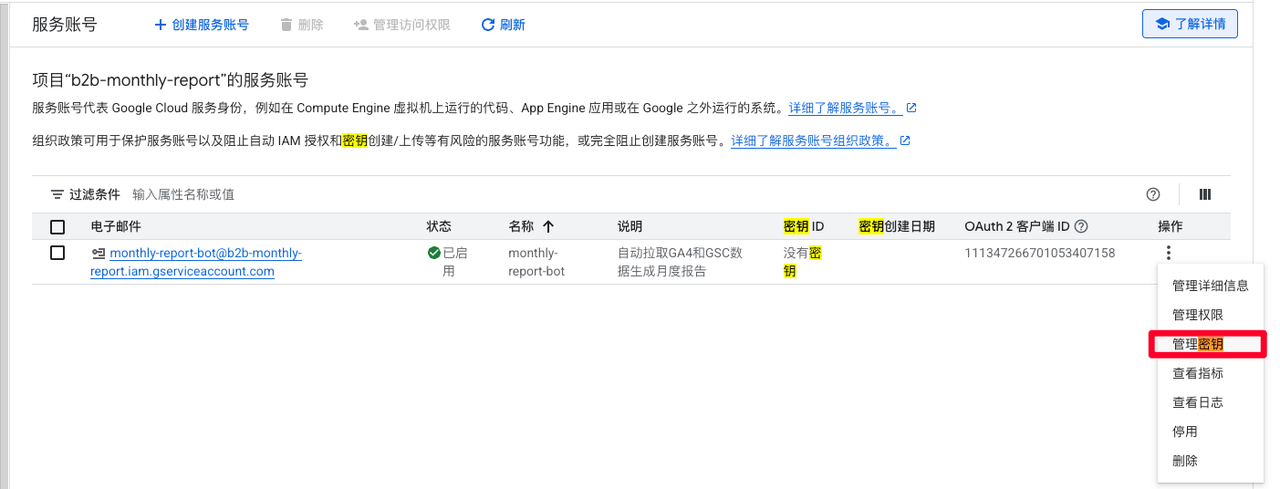Viewport: 1280px width, 489px height.
Task: Click the 创建服务账号 button
Action: 200,25
